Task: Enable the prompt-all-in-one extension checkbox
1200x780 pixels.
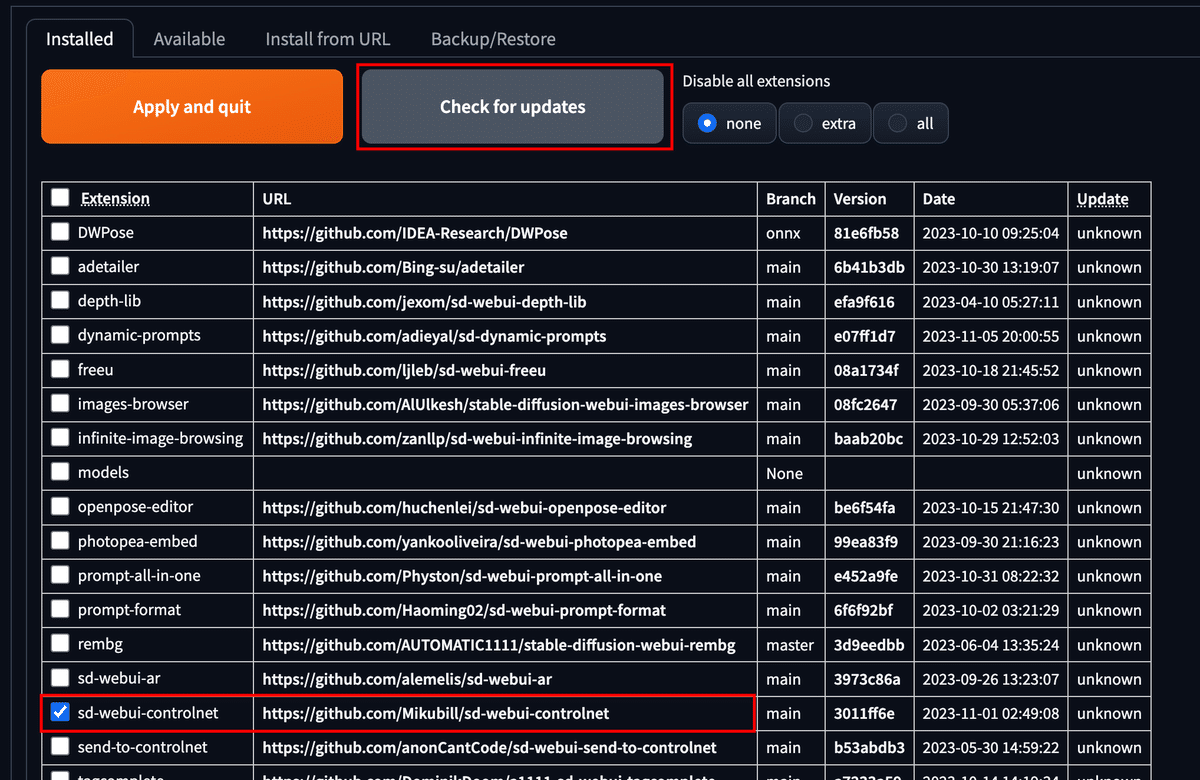Action: (61, 575)
